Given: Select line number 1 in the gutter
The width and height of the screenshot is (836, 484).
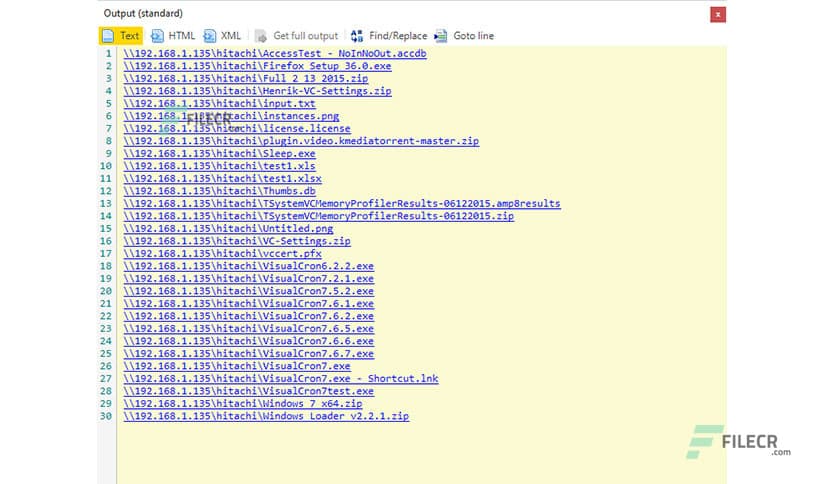Looking at the screenshot, I should pyautogui.click(x=108, y=53).
